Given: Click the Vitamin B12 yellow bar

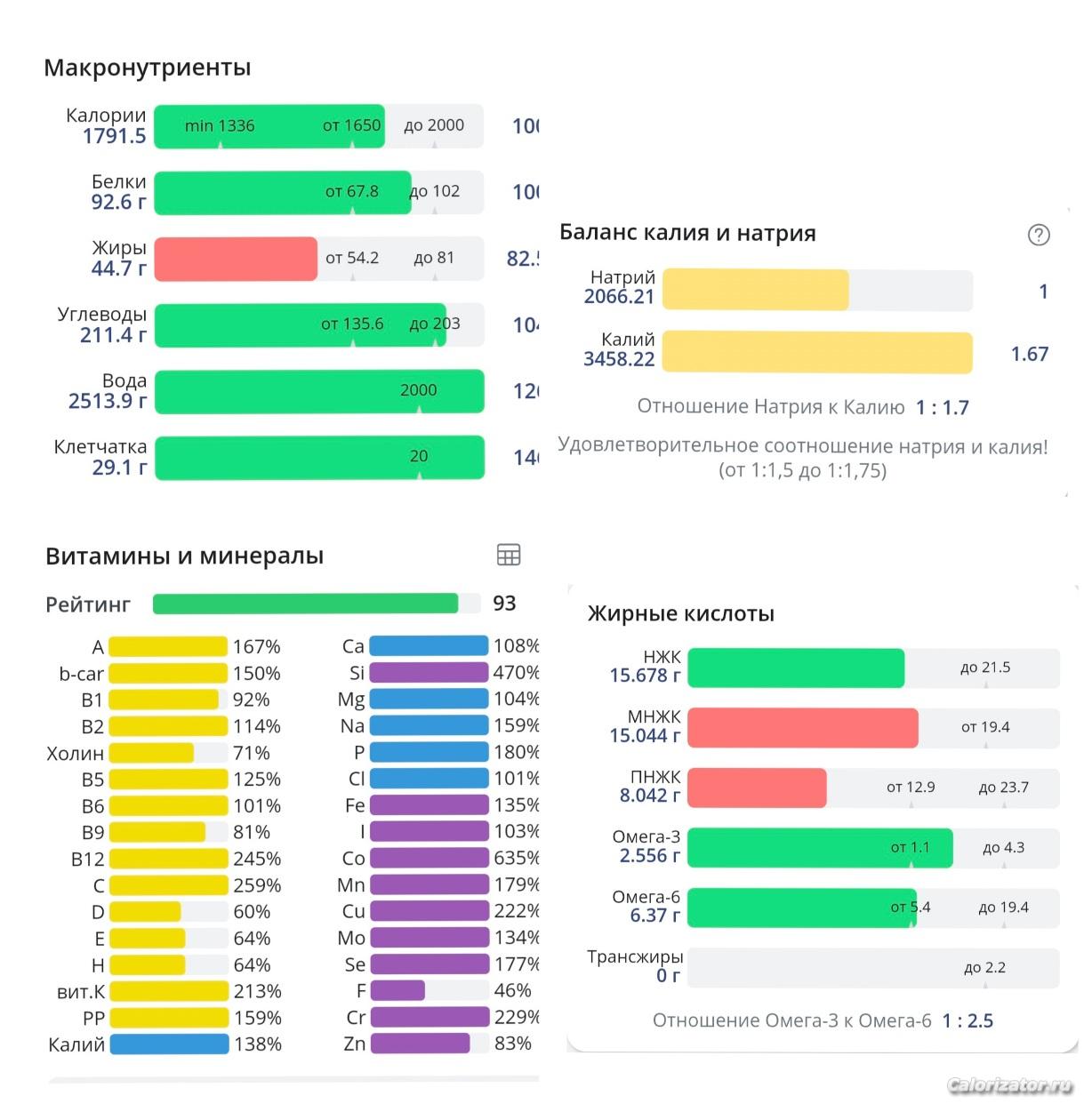Looking at the screenshot, I should (x=168, y=859).
